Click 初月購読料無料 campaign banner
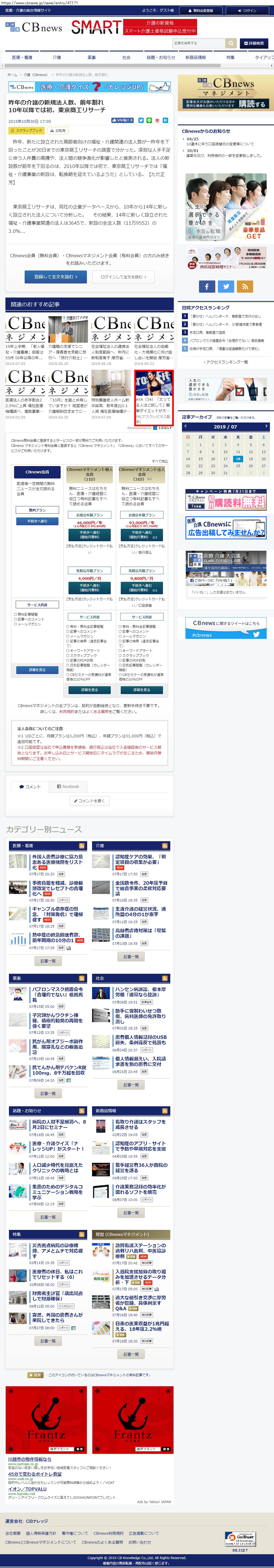Screen dimensions: 274x1568 point(225,500)
